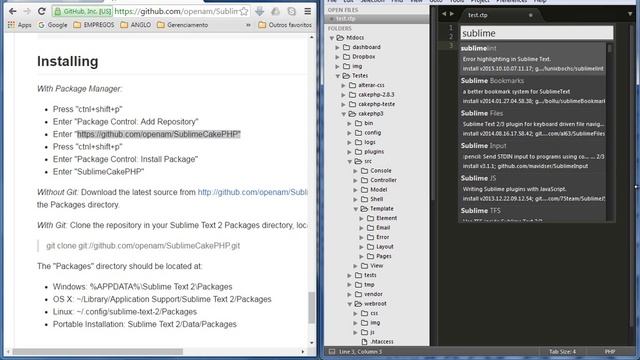Show next tab with Sublime's right arrow
This screenshot has width=640, height=360.
pos(452,14)
